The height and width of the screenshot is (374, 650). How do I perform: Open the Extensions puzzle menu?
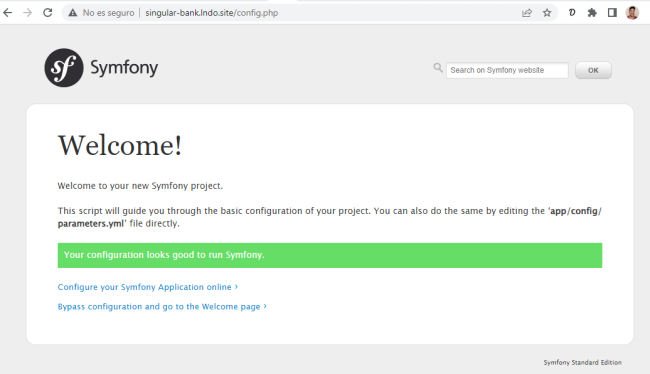[592, 13]
